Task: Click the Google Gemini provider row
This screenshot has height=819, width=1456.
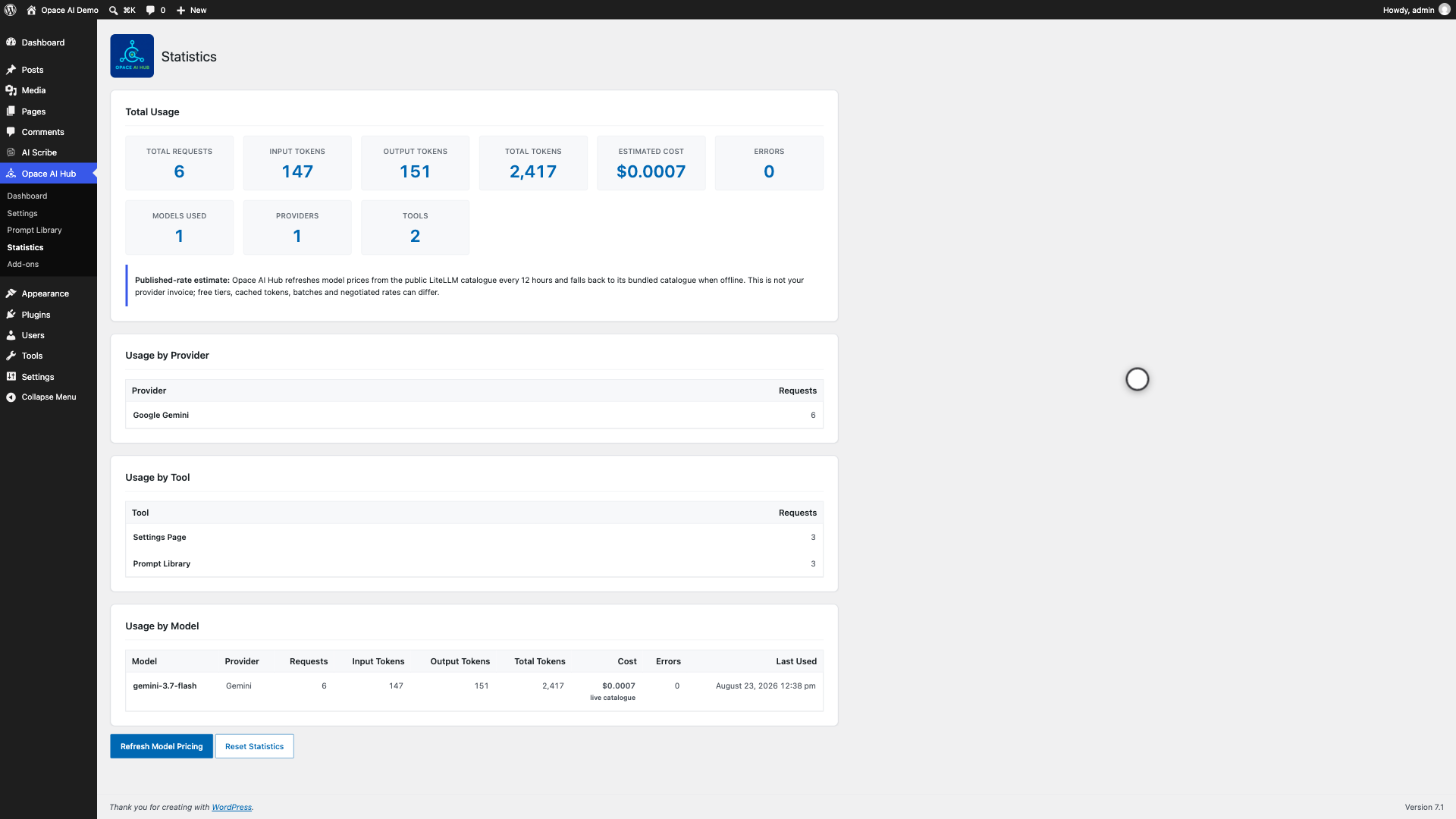Action: click(474, 415)
